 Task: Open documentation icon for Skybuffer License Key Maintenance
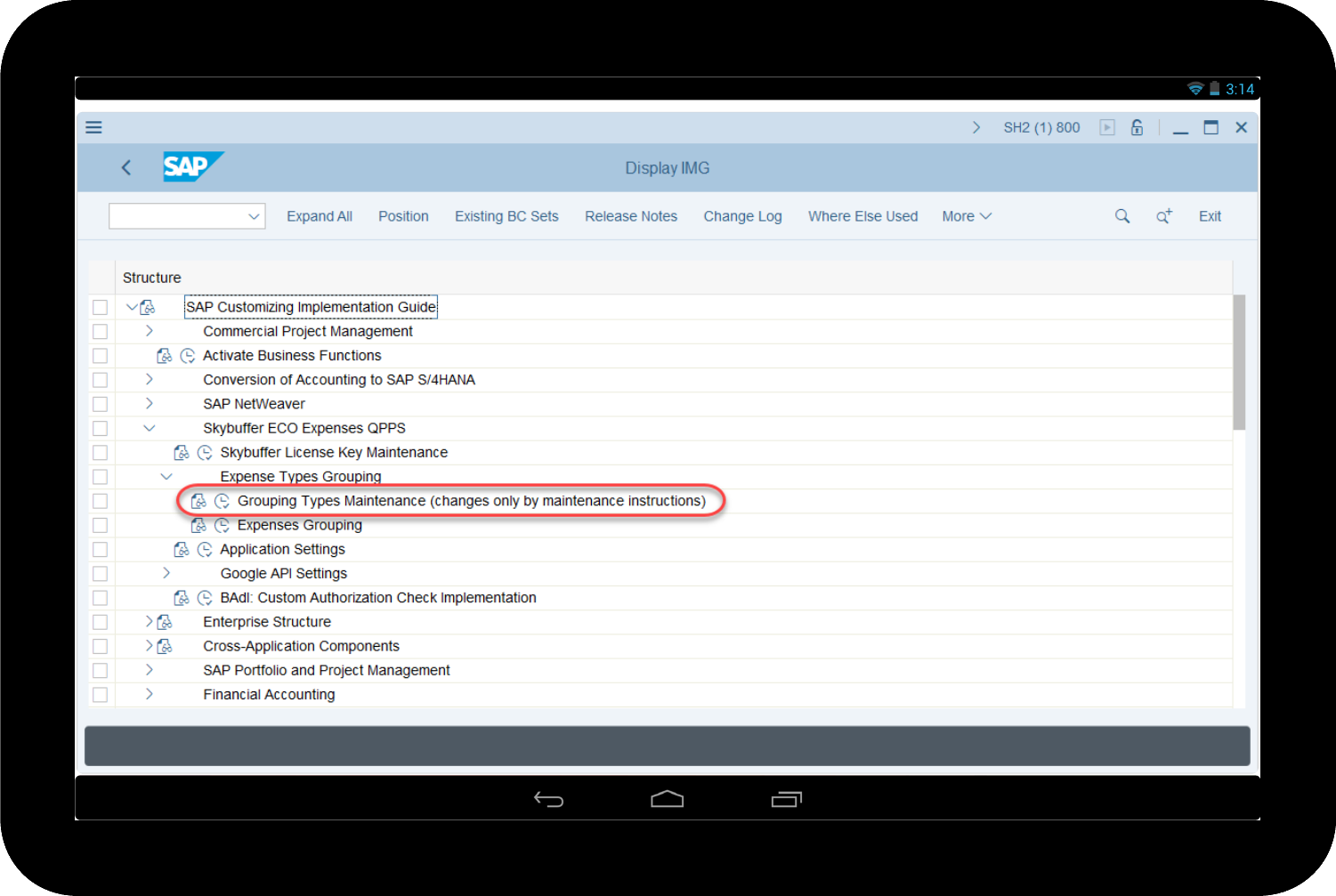pyautogui.click(x=182, y=452)
